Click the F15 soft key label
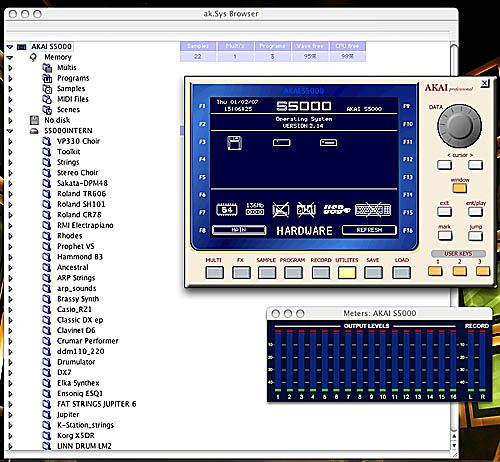Viewport: 500px width, 462px height. pyautogui.click(x=408, y=212)
